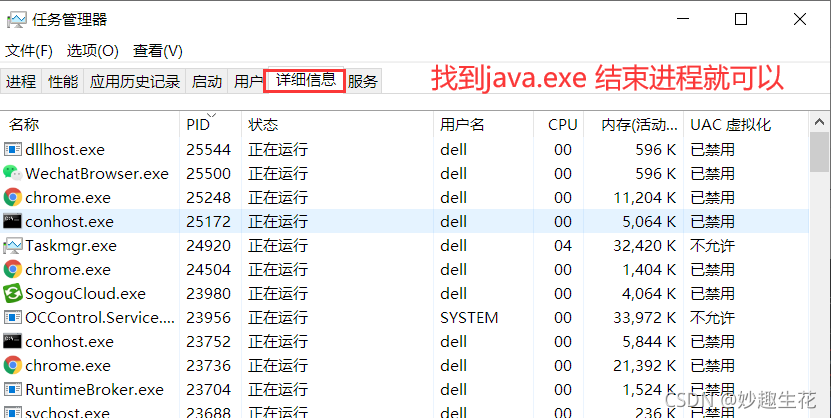Click memory value 33,972 K
The width and height of the screenshot is (831, 418).
tap(645, 317)
